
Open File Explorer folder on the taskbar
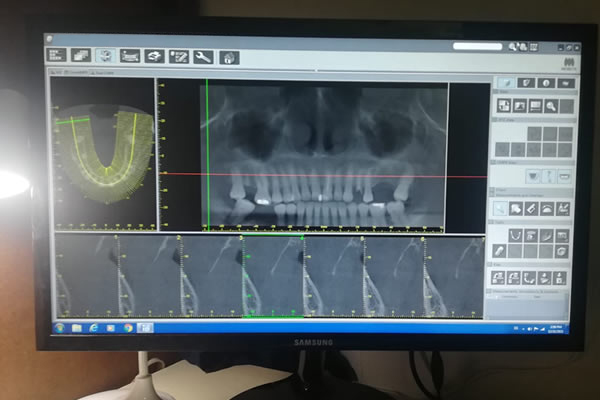(77, 328)
